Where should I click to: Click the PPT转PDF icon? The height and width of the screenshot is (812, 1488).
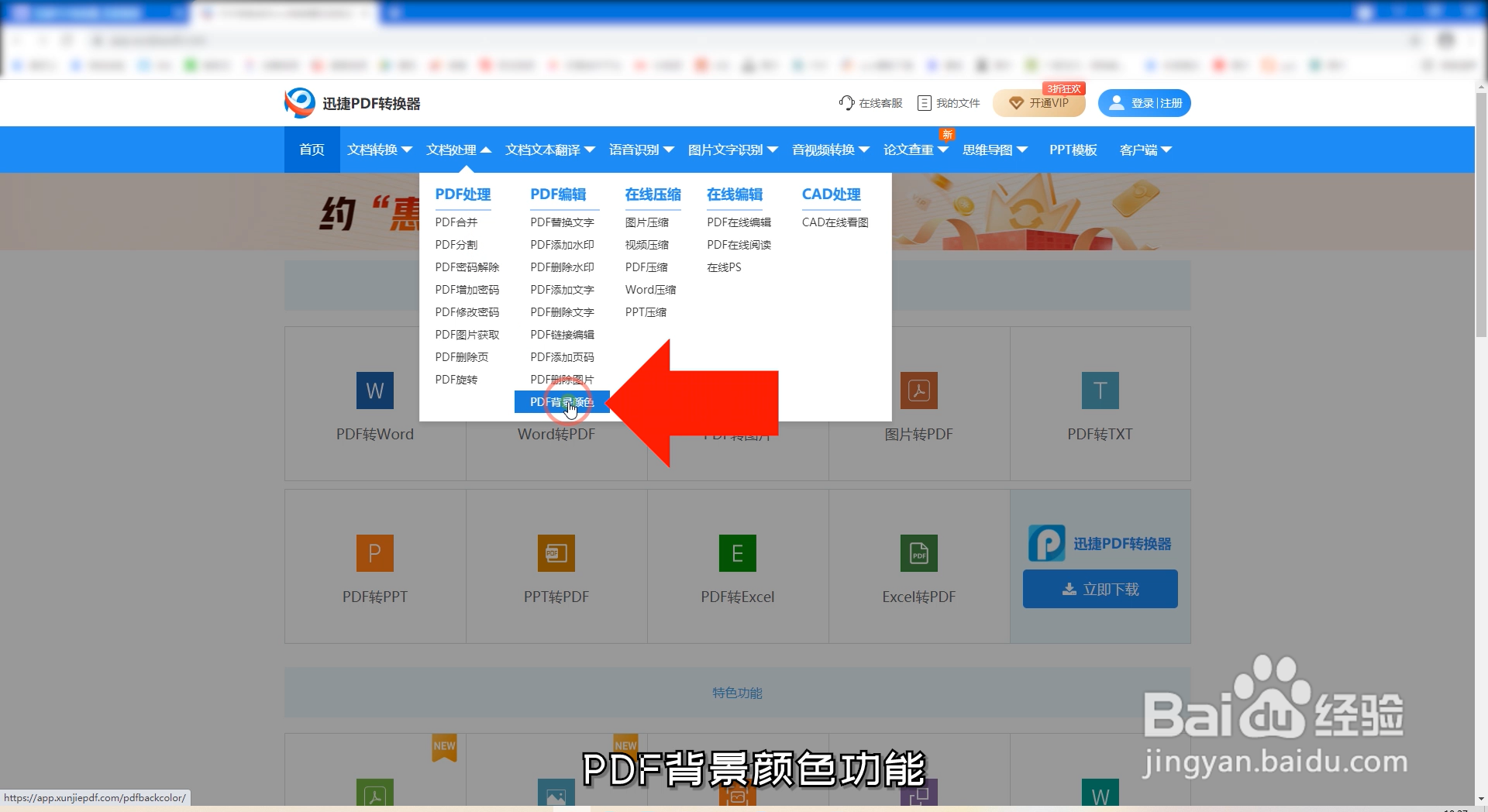[556, 553]
